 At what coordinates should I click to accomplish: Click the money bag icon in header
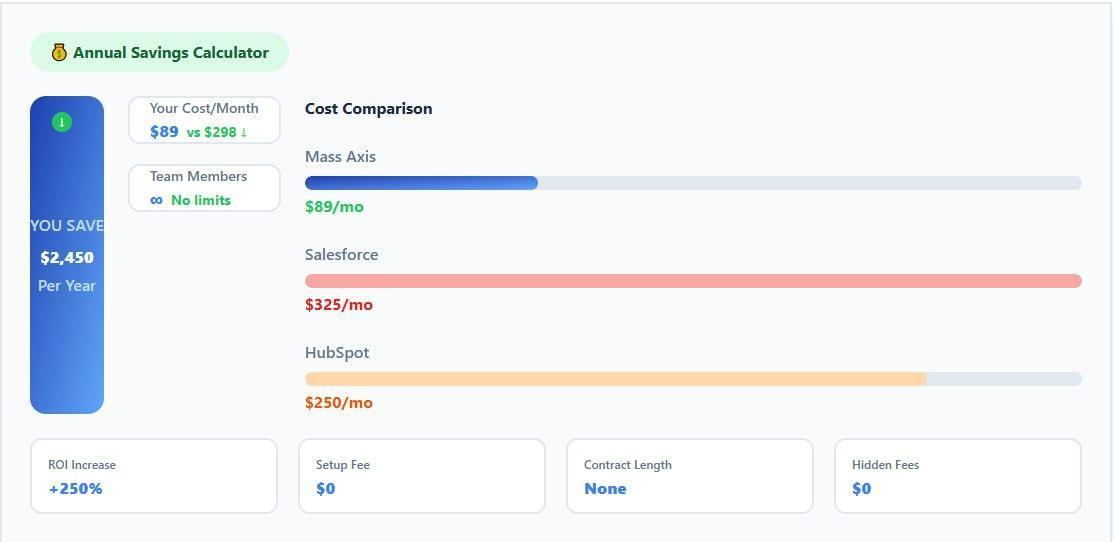(59, 52)
